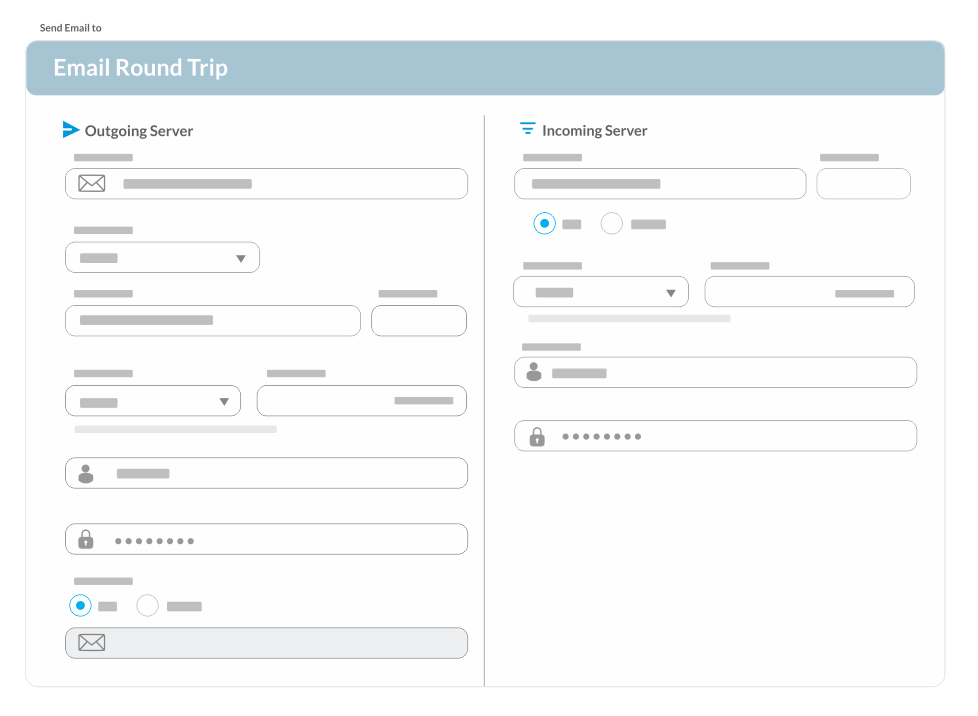Click the lock icon in the outgoing password field
The height and width of the screenshot is (716, 978).
84,538
